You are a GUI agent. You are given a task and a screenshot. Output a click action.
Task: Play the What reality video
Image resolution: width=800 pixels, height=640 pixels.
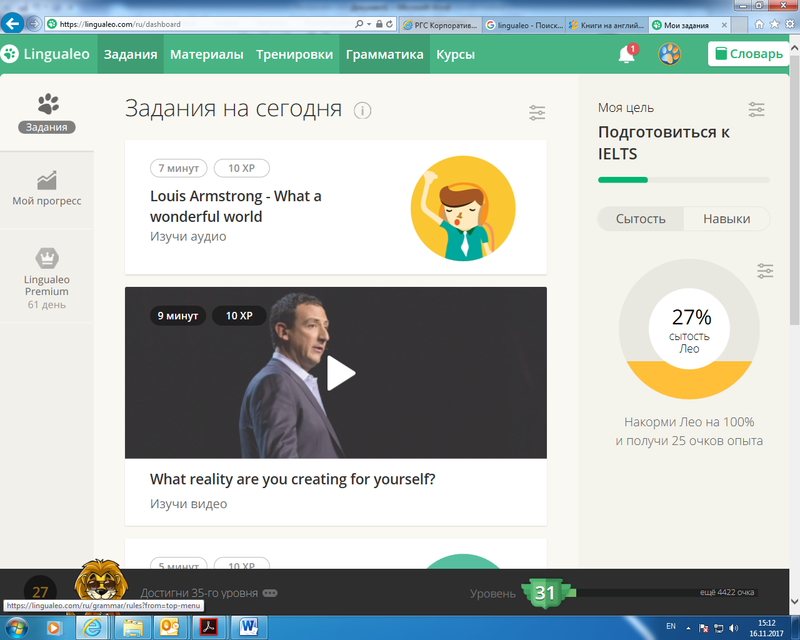[340, 373]
